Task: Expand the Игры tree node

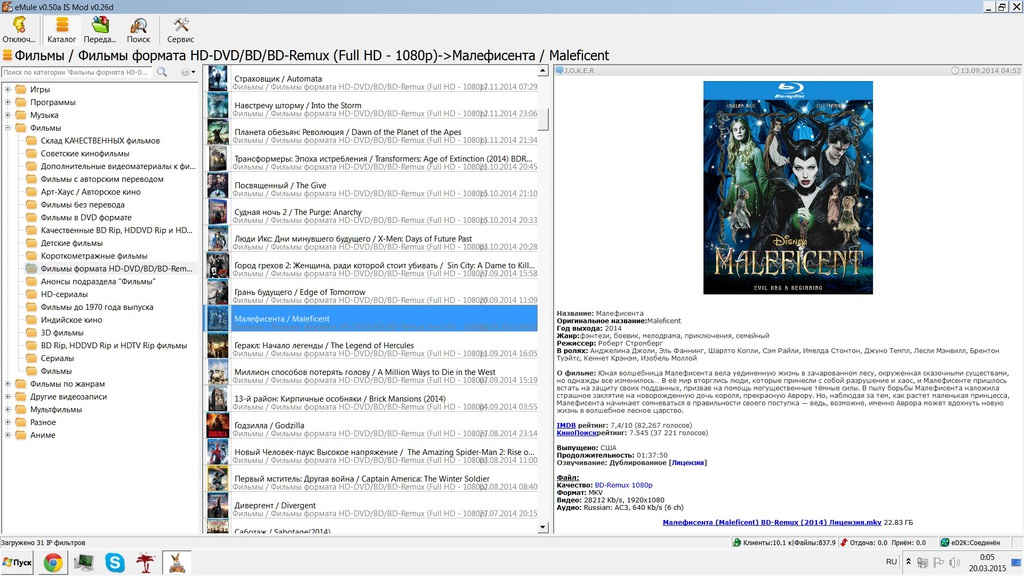Action: [8, 89]
